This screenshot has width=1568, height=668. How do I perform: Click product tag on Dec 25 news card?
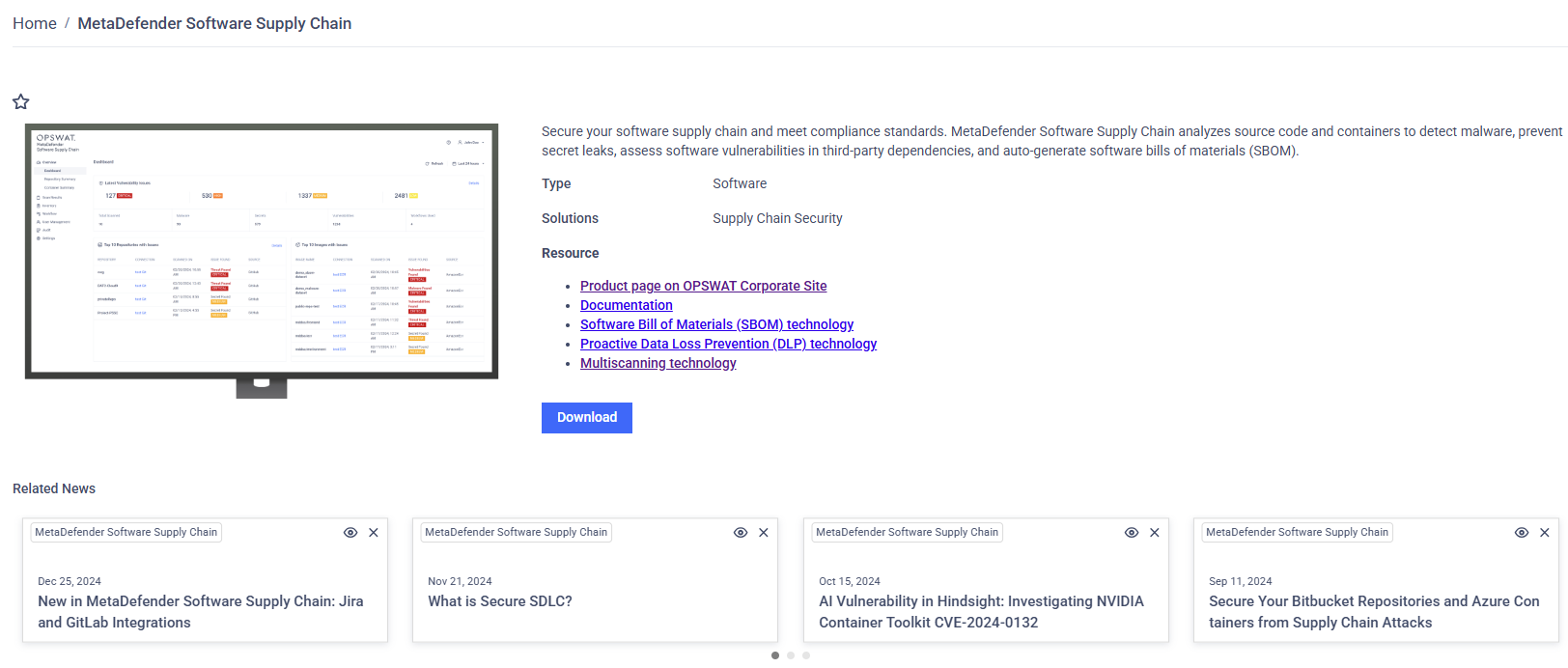click(126, 532)
